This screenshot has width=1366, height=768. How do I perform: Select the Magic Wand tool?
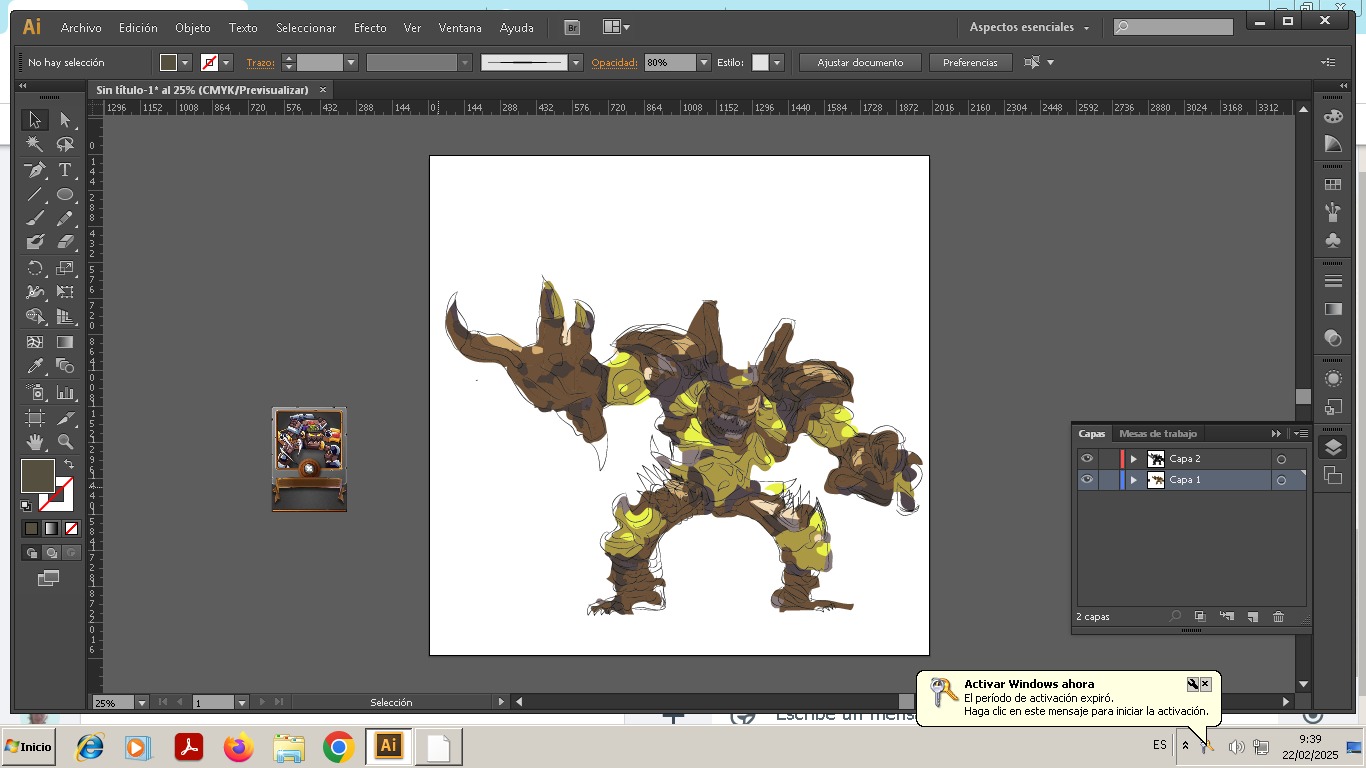click(35, 145)
